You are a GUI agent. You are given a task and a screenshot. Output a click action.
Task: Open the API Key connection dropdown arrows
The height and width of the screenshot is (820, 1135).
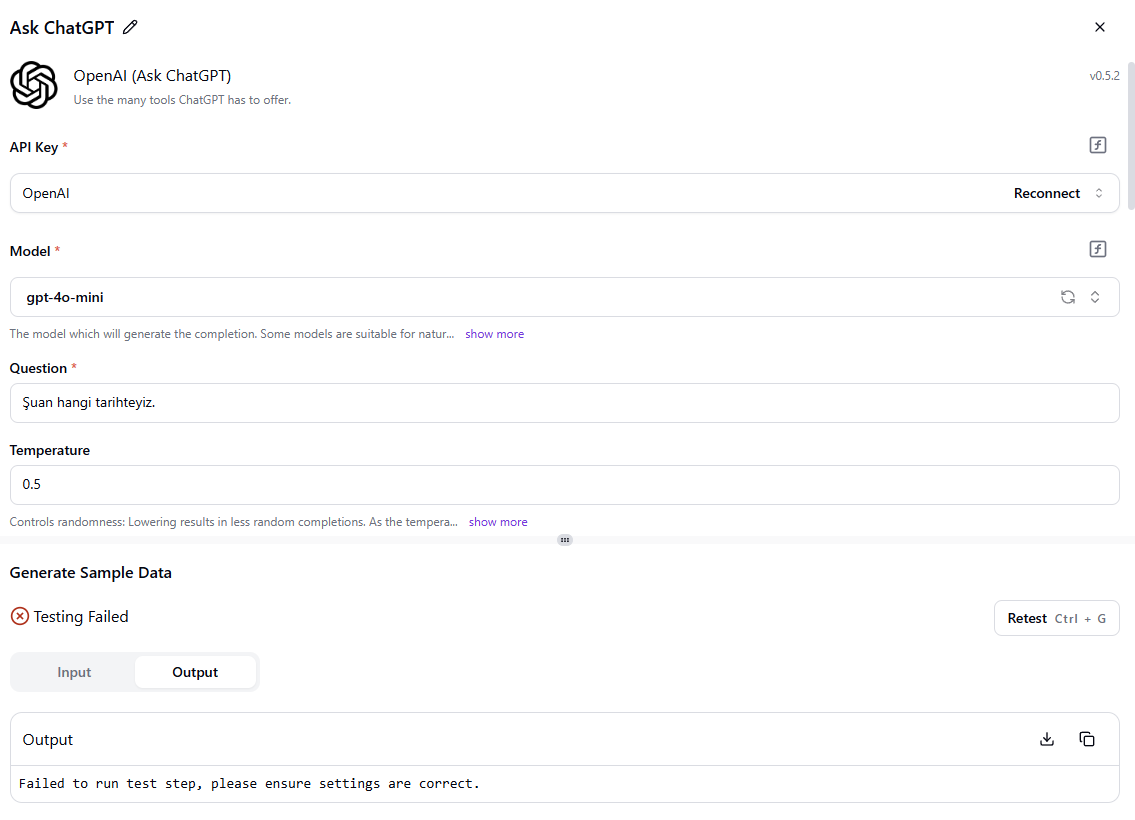pos(1099,193)
